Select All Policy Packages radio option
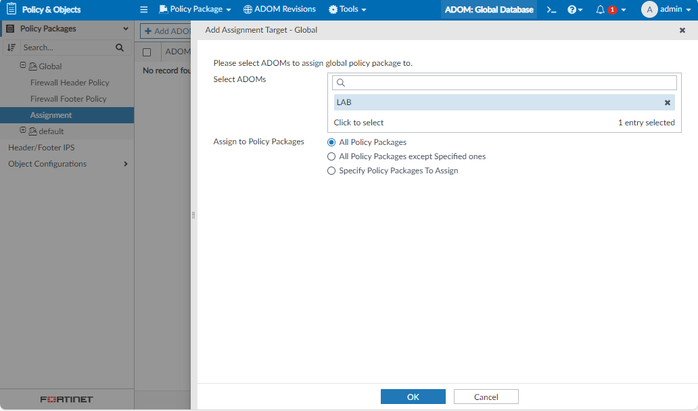698x411 pixels. 331,142
